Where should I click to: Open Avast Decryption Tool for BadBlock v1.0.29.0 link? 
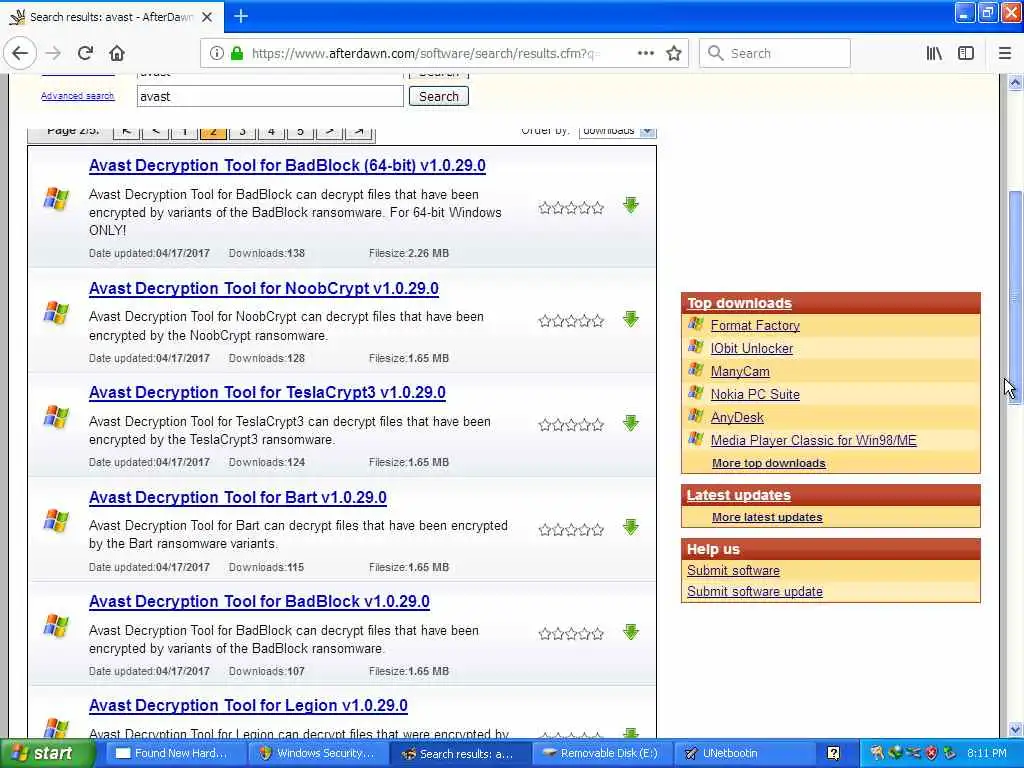[259, 601]
